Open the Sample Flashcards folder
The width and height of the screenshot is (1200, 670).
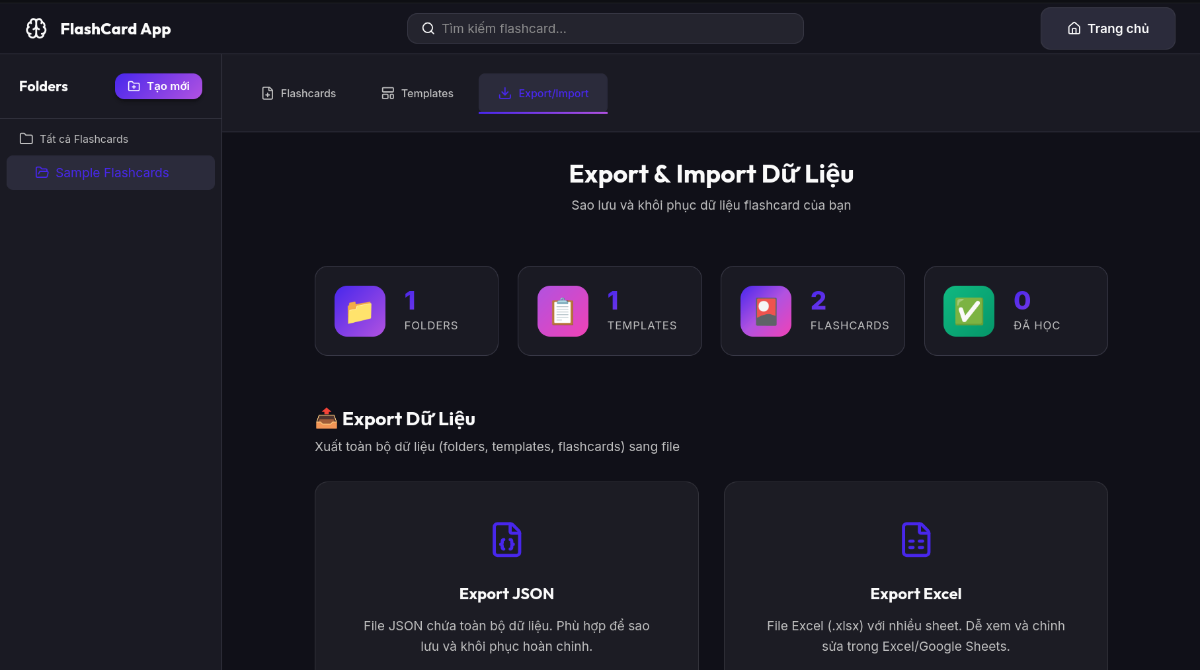click(111, 173)
